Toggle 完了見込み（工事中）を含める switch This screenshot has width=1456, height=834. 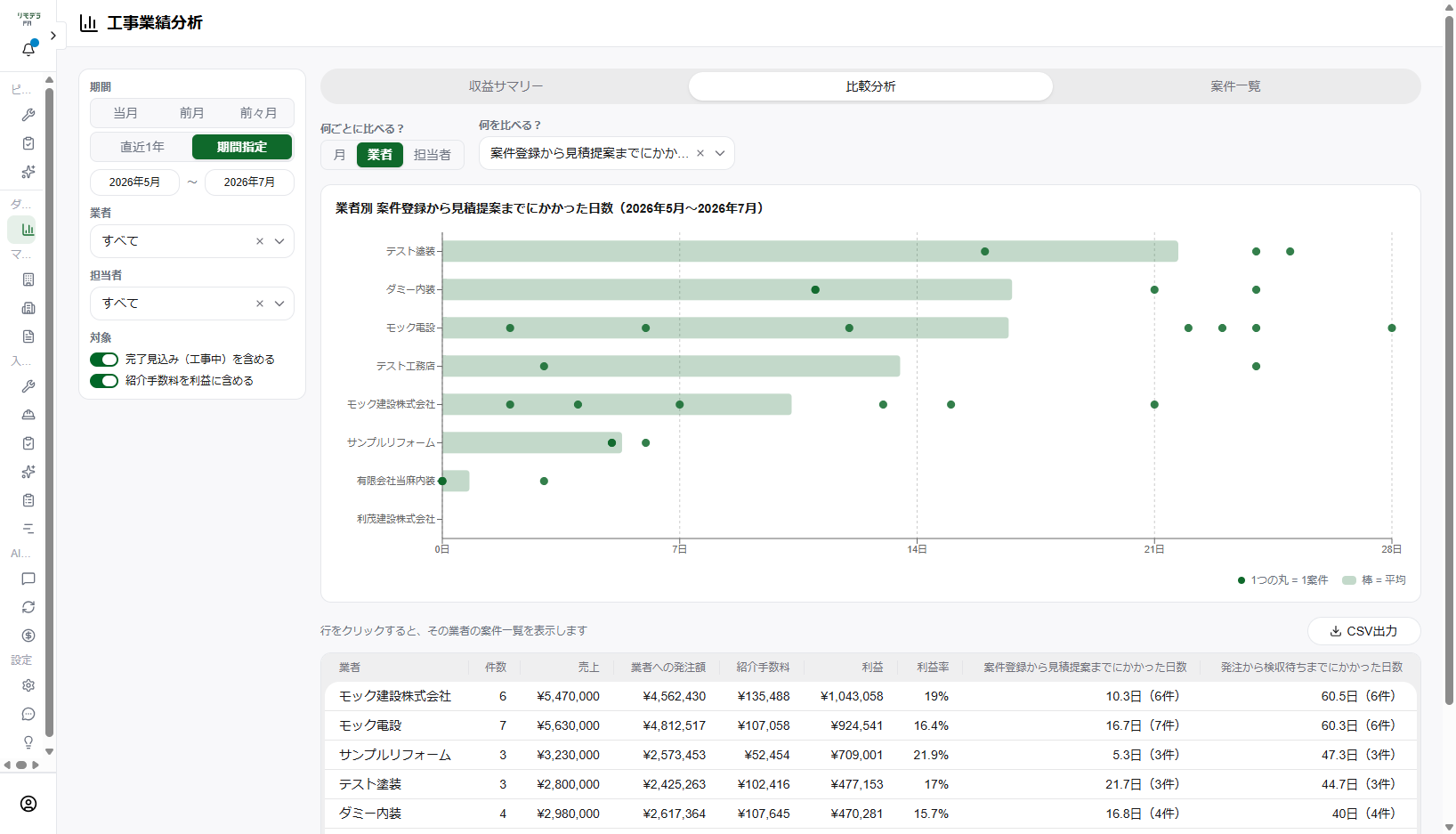104,360
